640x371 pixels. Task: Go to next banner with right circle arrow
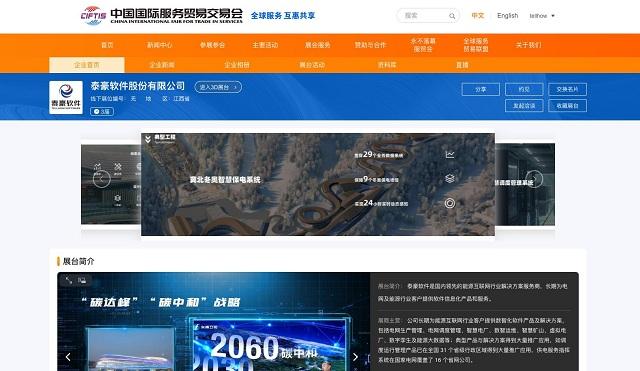click(534, 179)
